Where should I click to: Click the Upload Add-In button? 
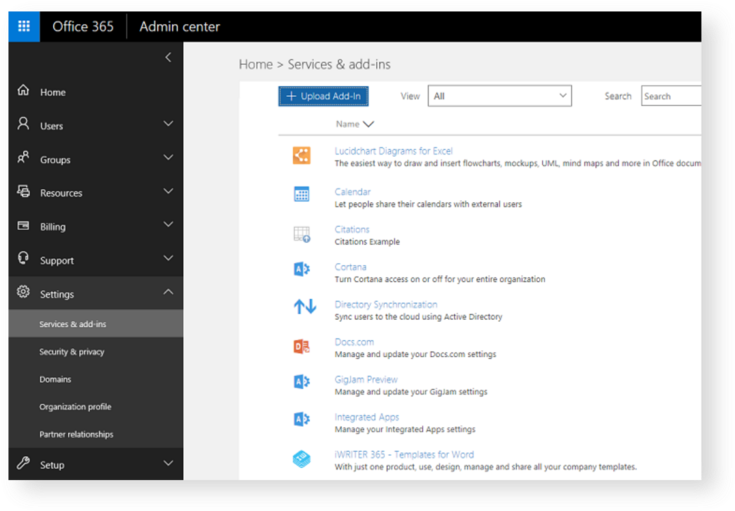coord(323,96)
